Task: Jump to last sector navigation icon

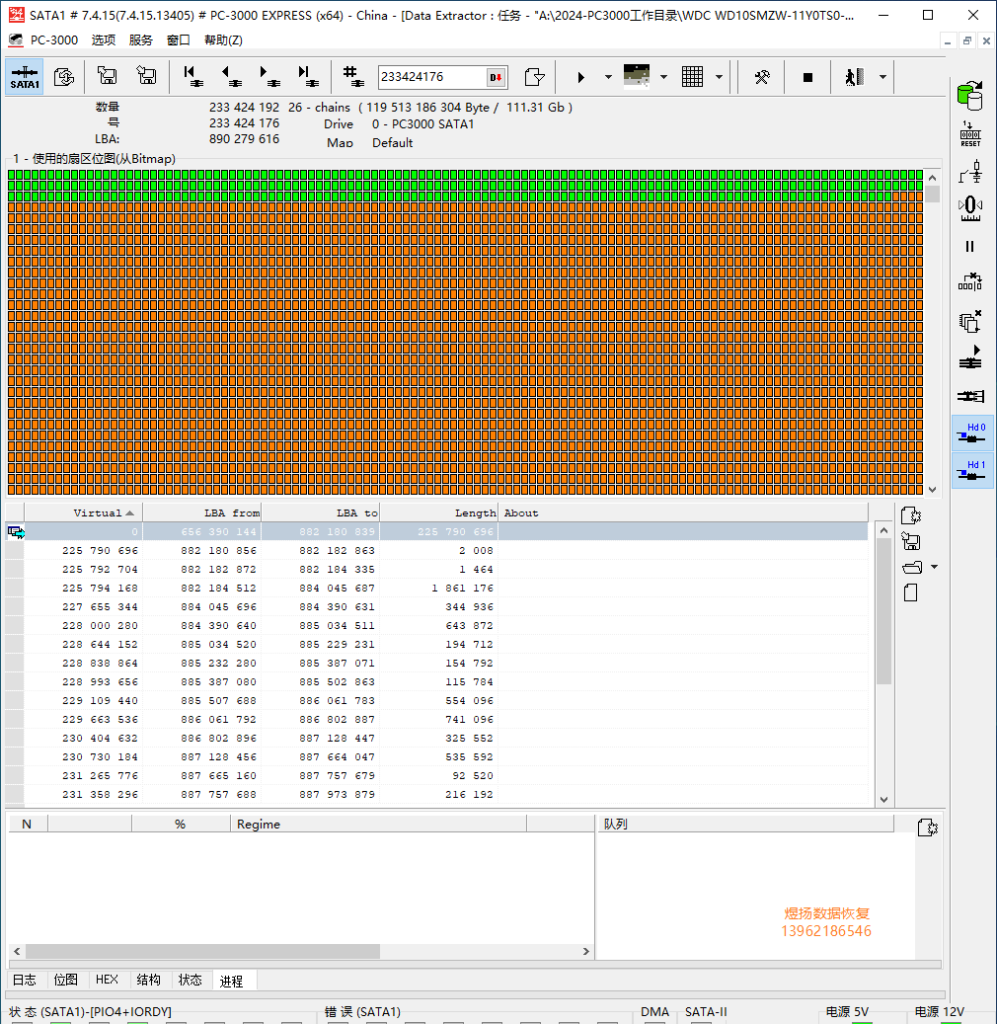Action: (308, 76)
